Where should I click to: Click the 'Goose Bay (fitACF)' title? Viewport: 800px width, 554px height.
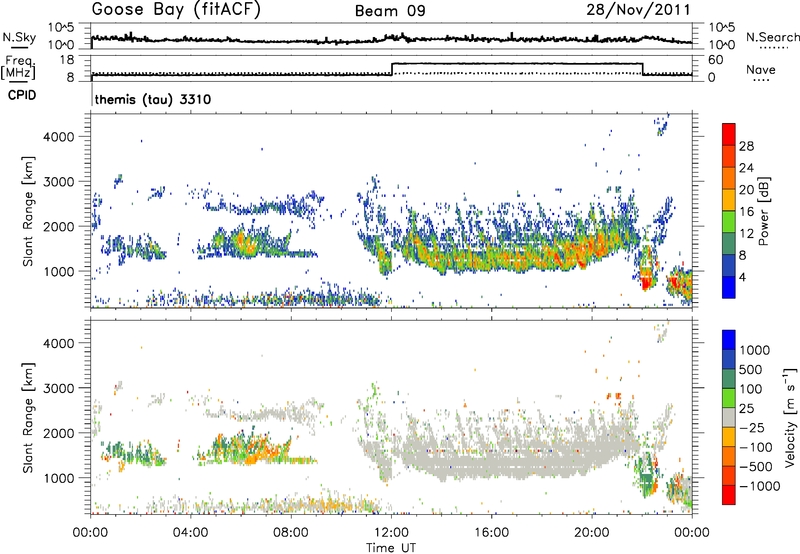176,10
